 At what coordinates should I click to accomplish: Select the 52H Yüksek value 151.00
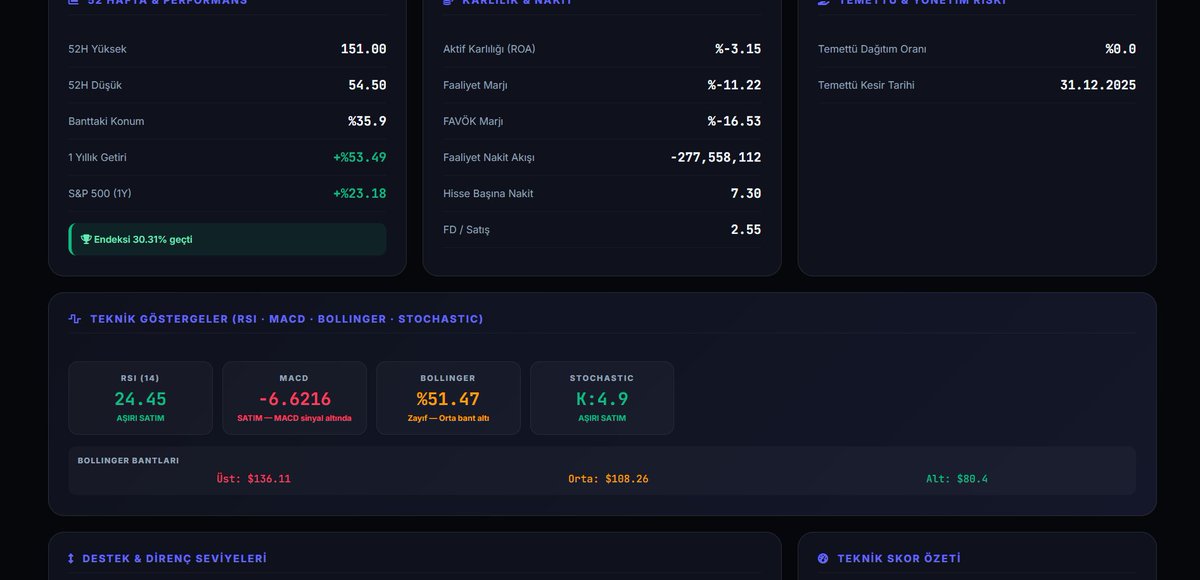coord(364,49)
